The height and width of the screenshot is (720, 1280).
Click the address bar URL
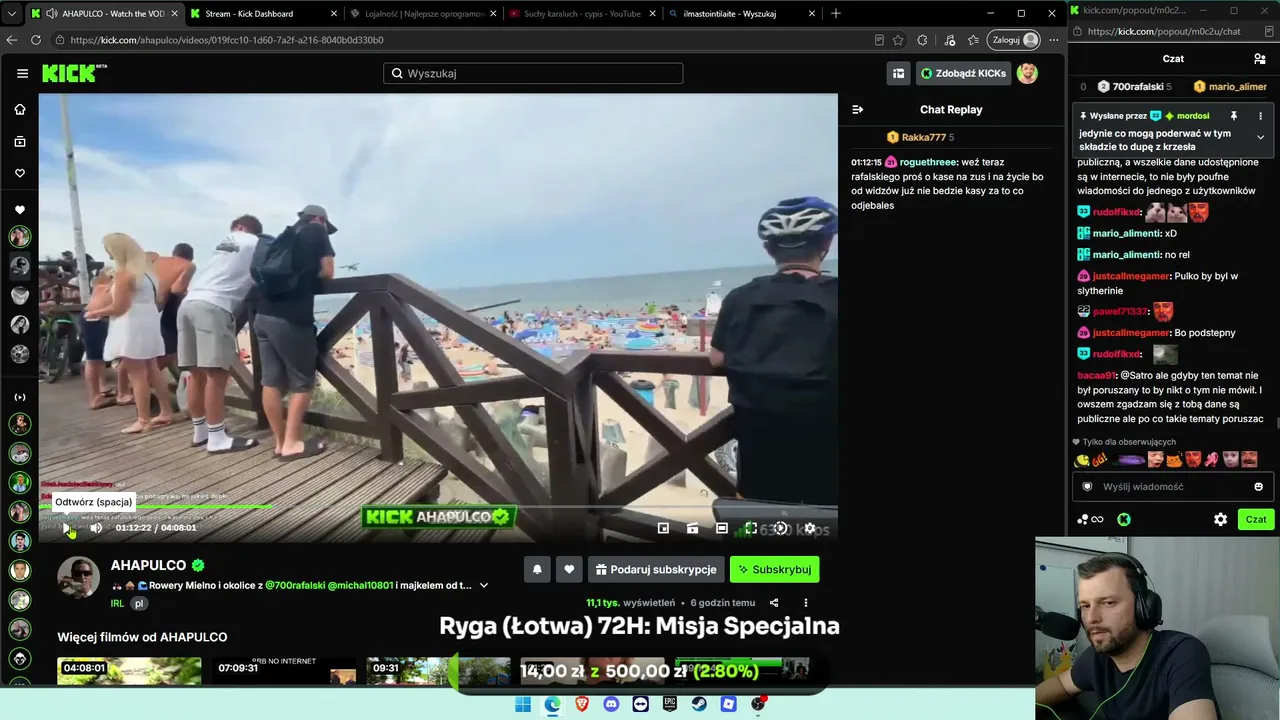[227, 40]
